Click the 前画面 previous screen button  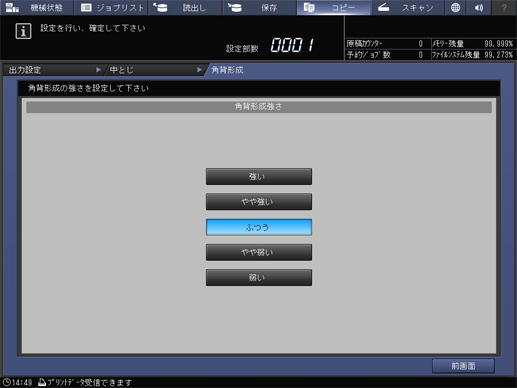pyautogui.click(x=463, y=366)
